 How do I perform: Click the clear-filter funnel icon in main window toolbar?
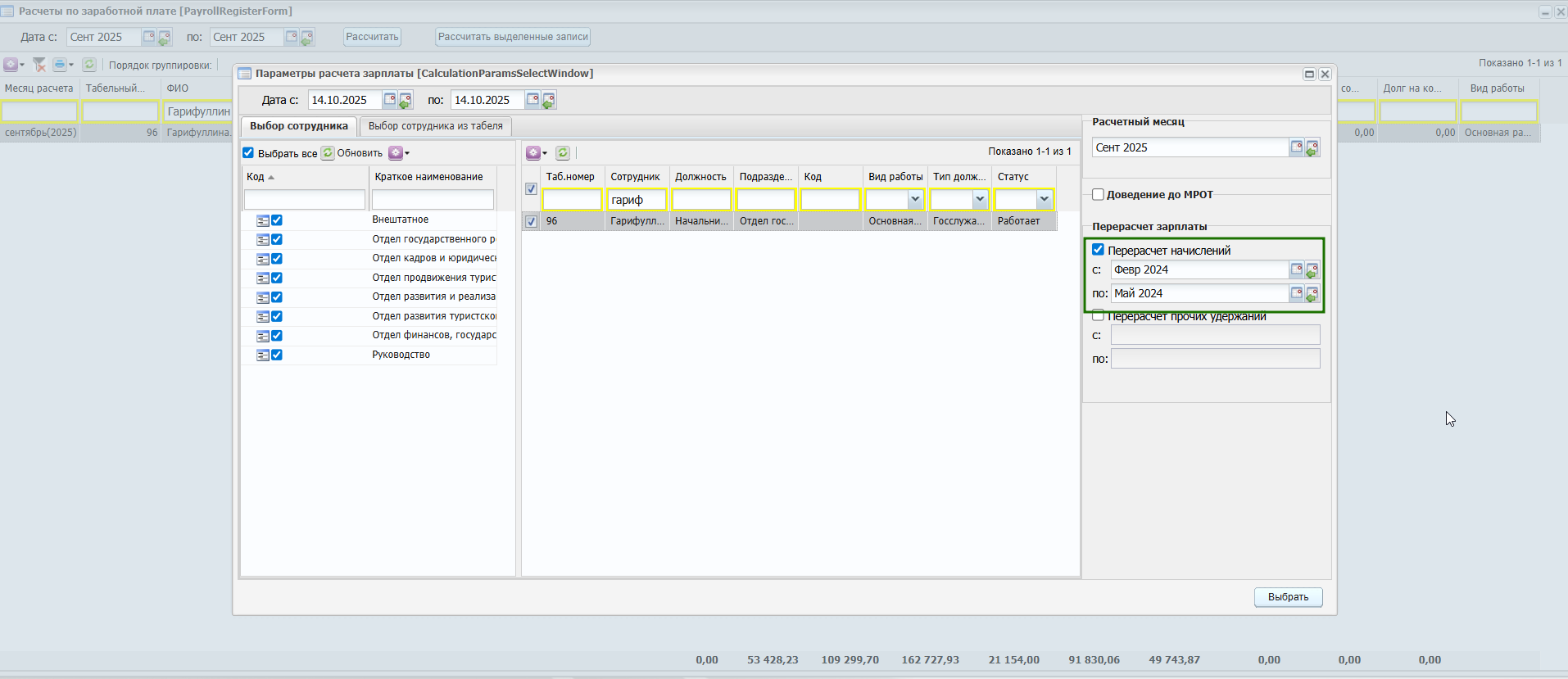(x=39, y=65)
